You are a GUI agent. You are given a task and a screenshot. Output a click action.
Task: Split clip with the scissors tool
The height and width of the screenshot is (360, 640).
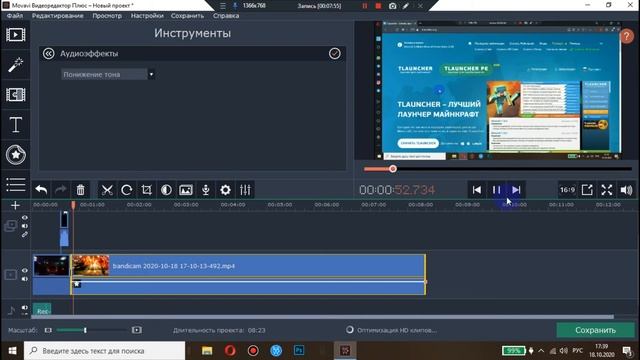tap(107, 190)
